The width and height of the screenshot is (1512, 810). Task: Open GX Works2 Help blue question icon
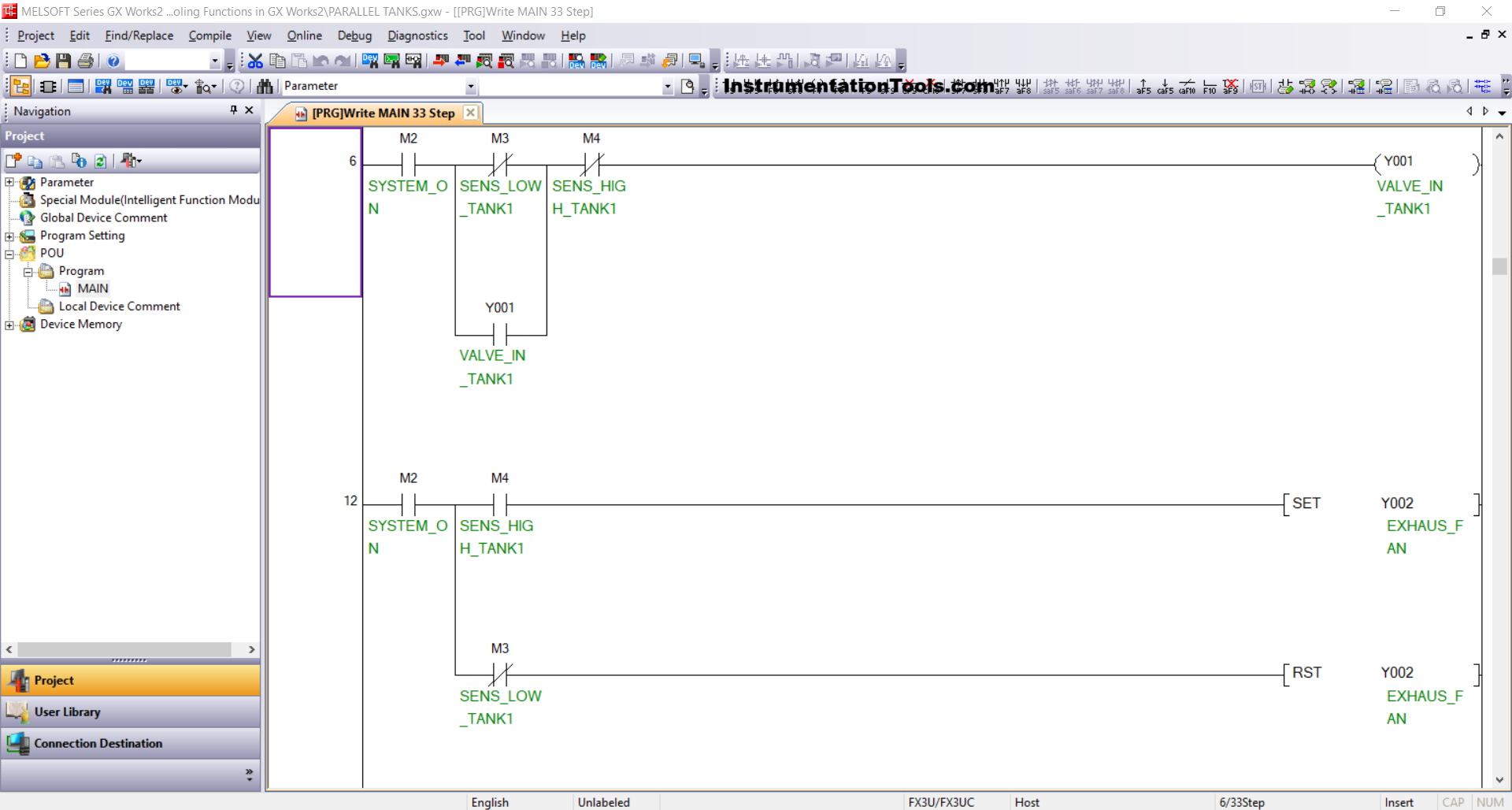[x=113, y=61]
